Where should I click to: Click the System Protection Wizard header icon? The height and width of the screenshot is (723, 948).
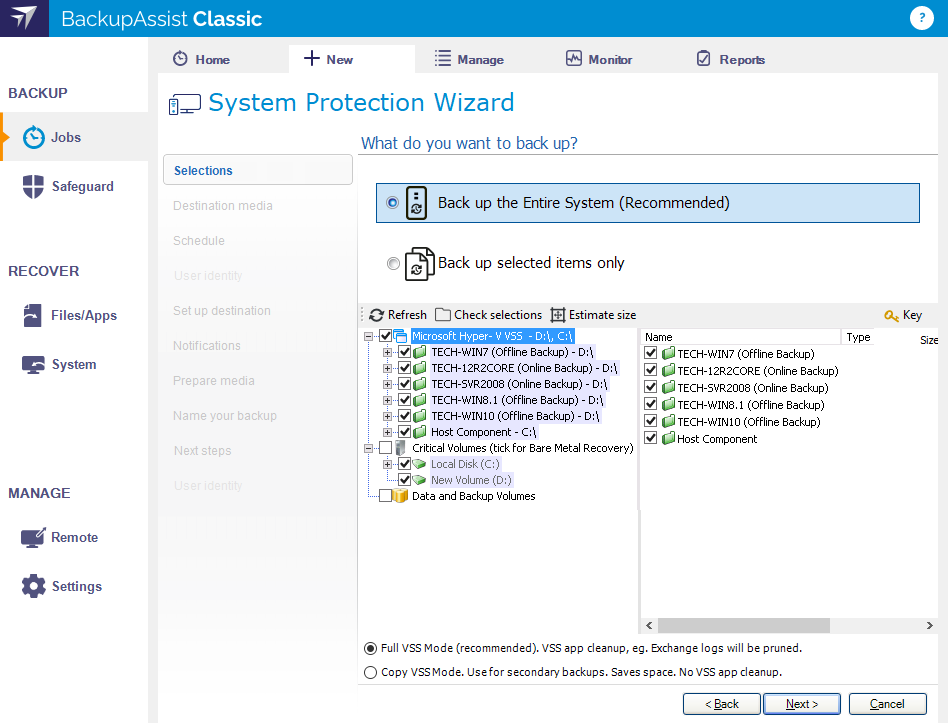click(184, 104)
